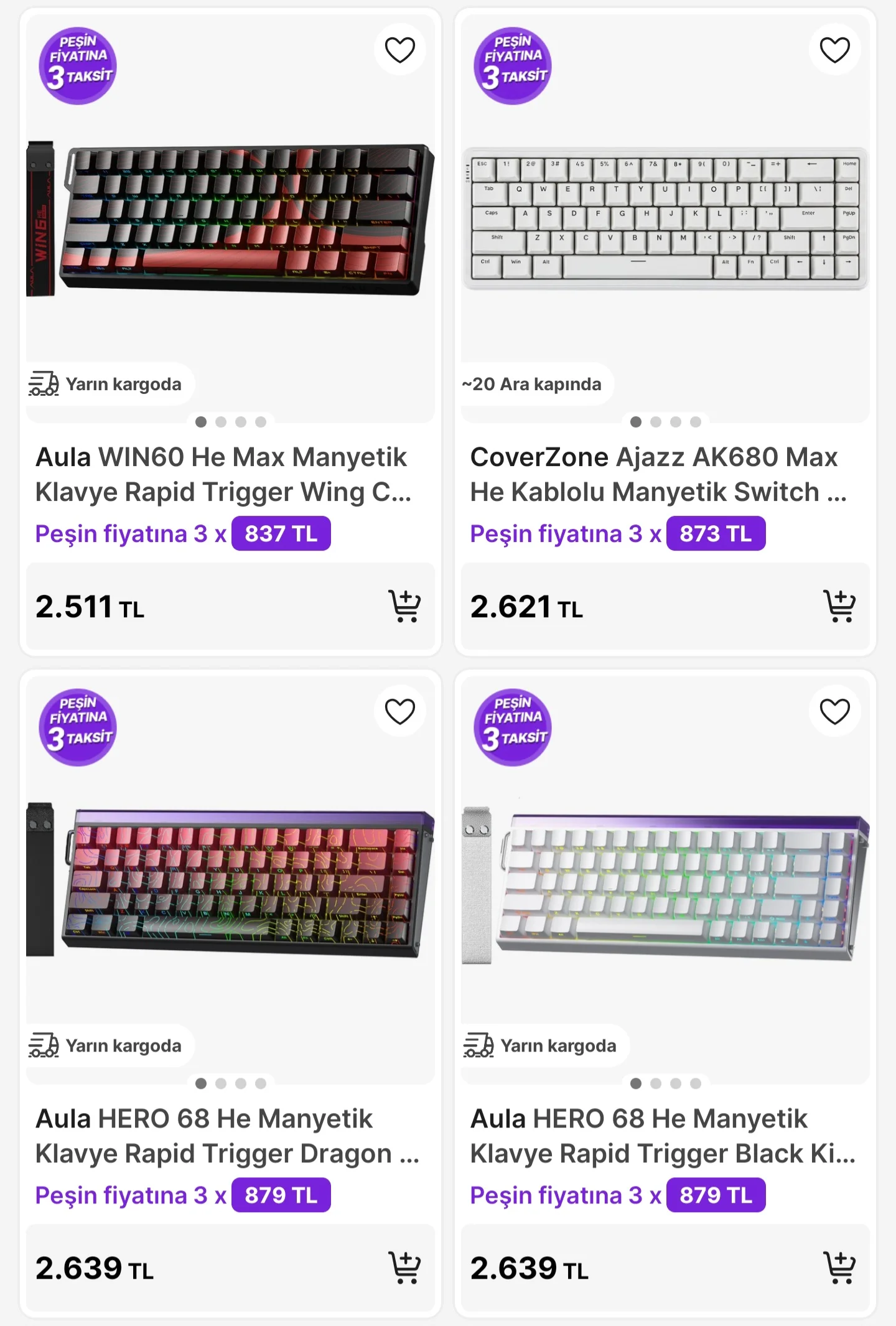Select the second image dot on Aula WIN60

221,422
